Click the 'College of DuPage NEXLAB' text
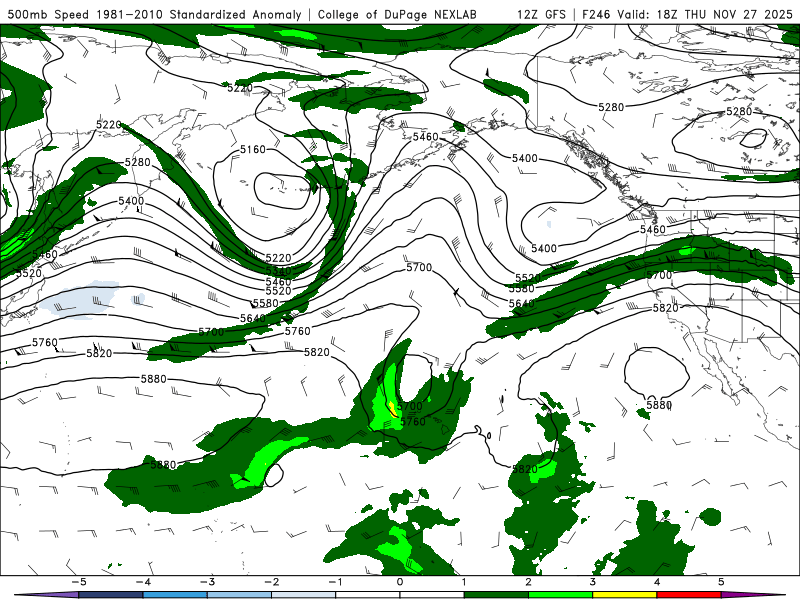Screen dimensions: 800x600 (x=397, y=14)
